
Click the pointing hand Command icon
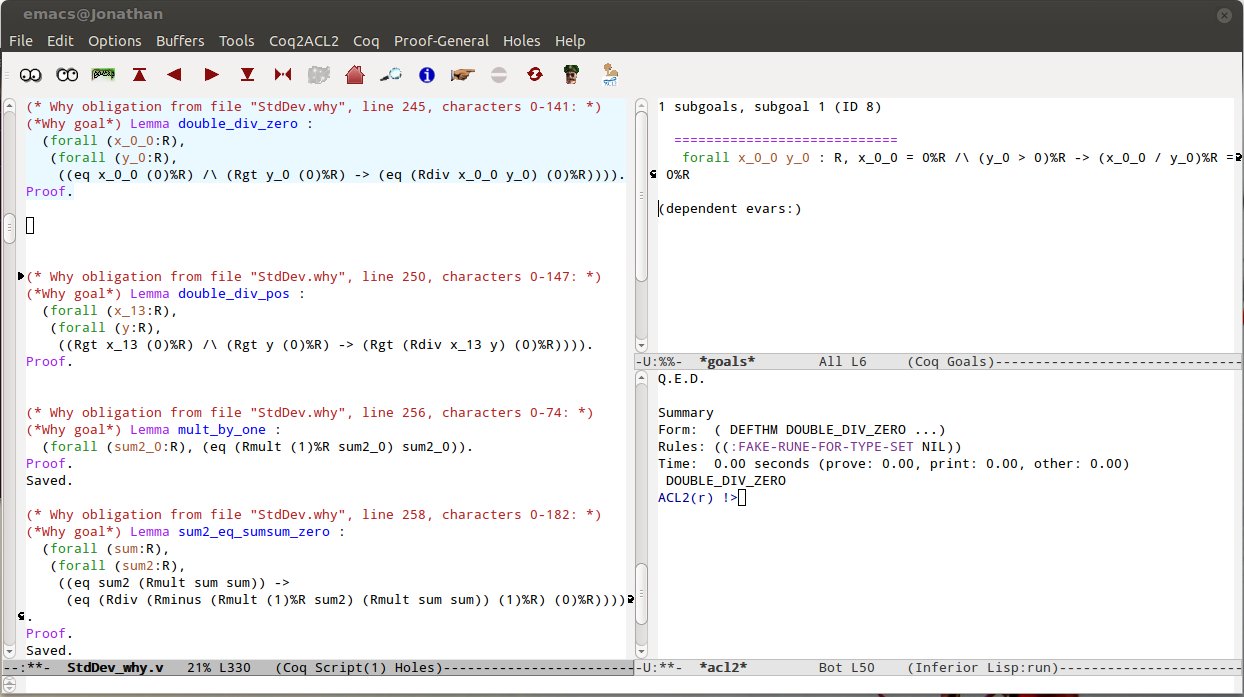point(462,74)
